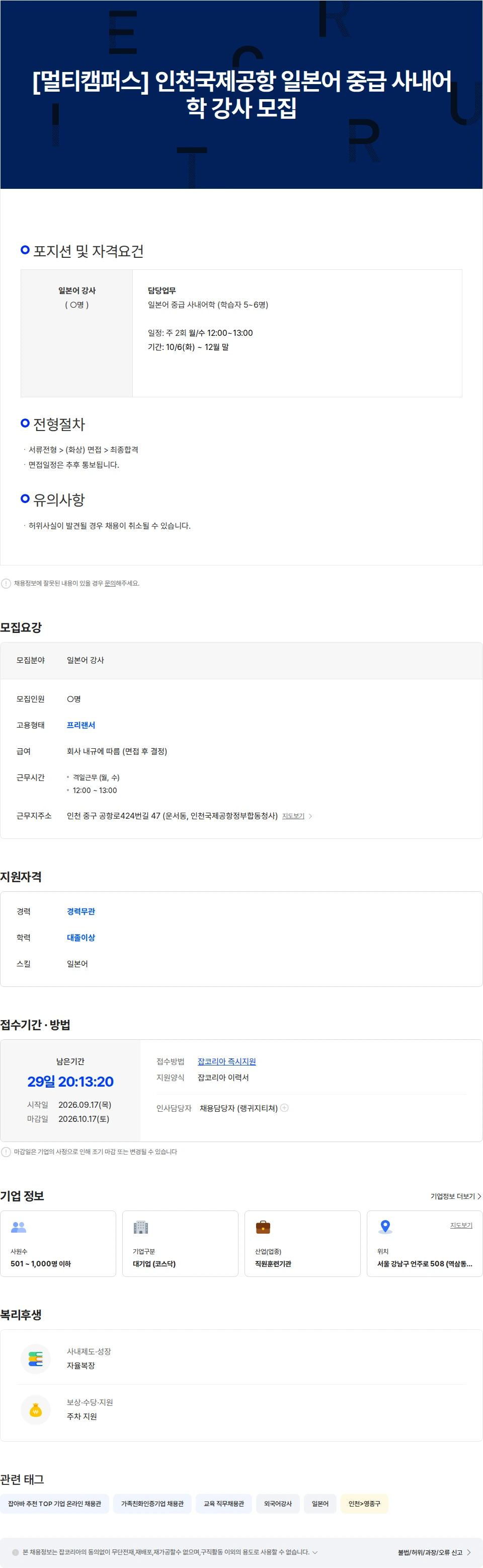
Task: Click 잡코리아 이력서 application form text
Action: 223,1078
